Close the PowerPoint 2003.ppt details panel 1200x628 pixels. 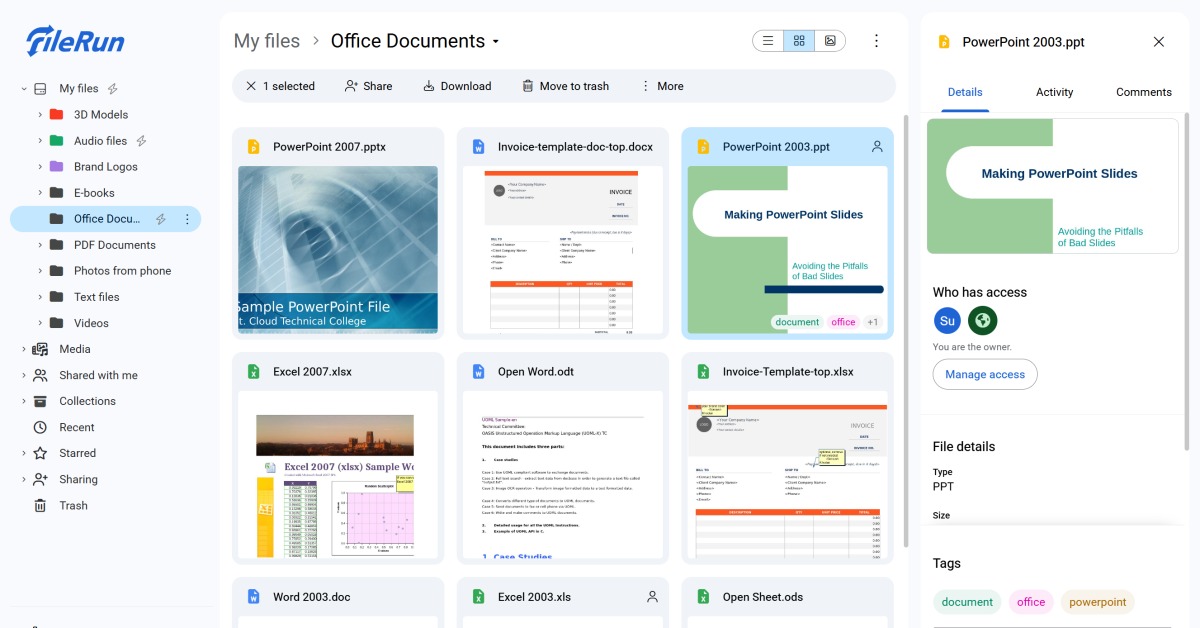tap(1159, 42)
